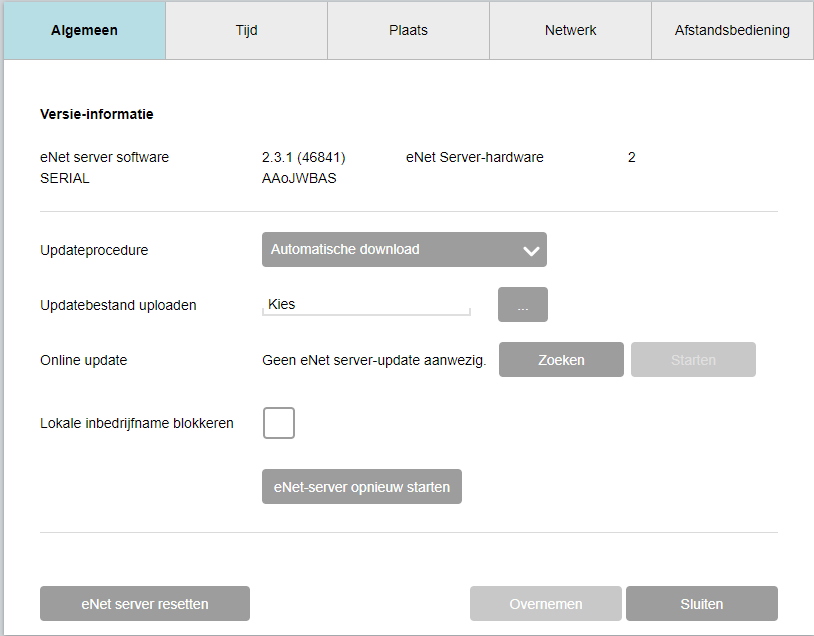Select the Netwerk tab
Image resolution: width=814 pixels, height=636 pixels.
click(x=570, y=30)
